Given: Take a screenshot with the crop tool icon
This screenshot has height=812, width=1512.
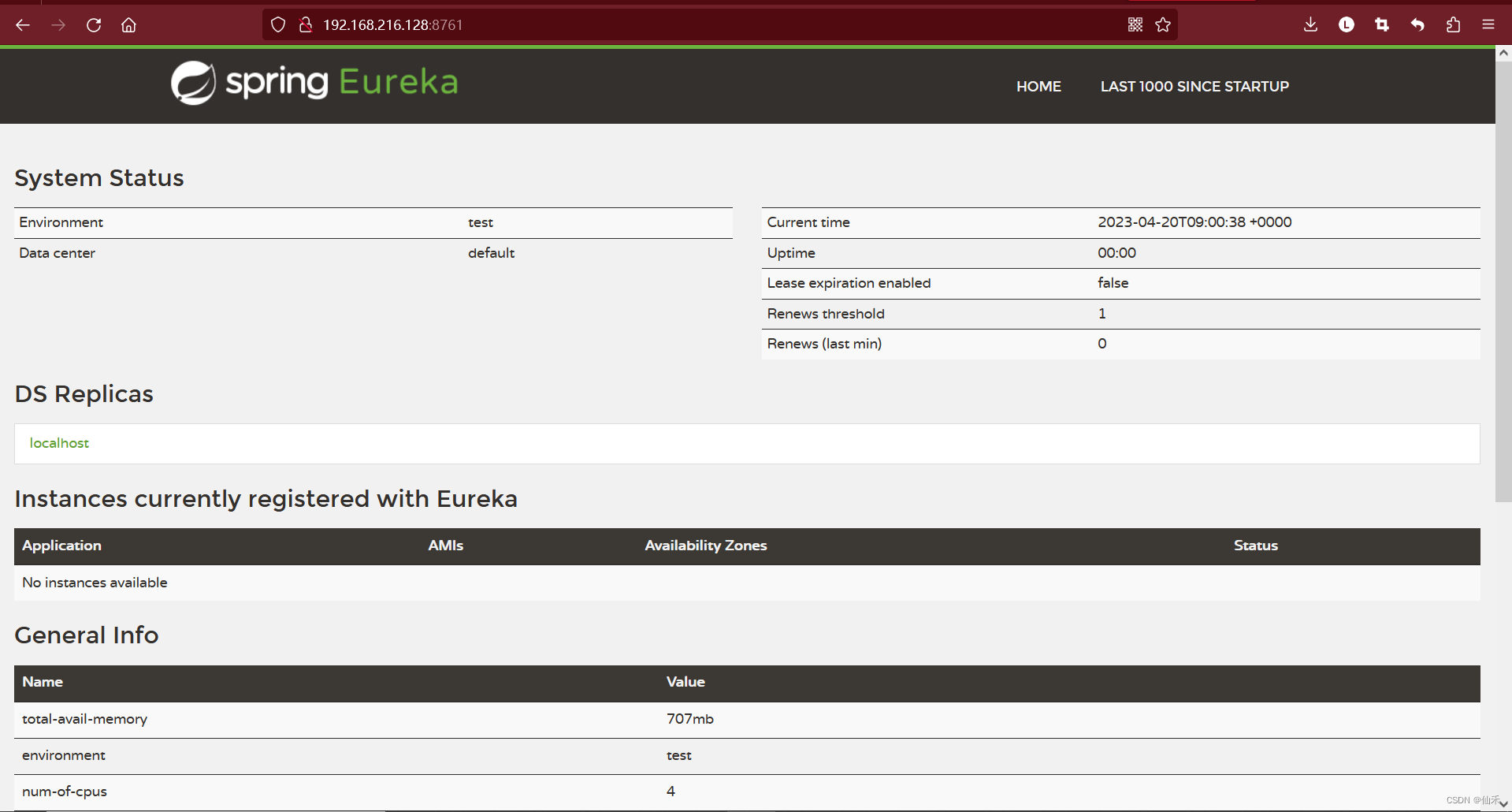Looking at the screenshot, I should tap(1381, 24).
